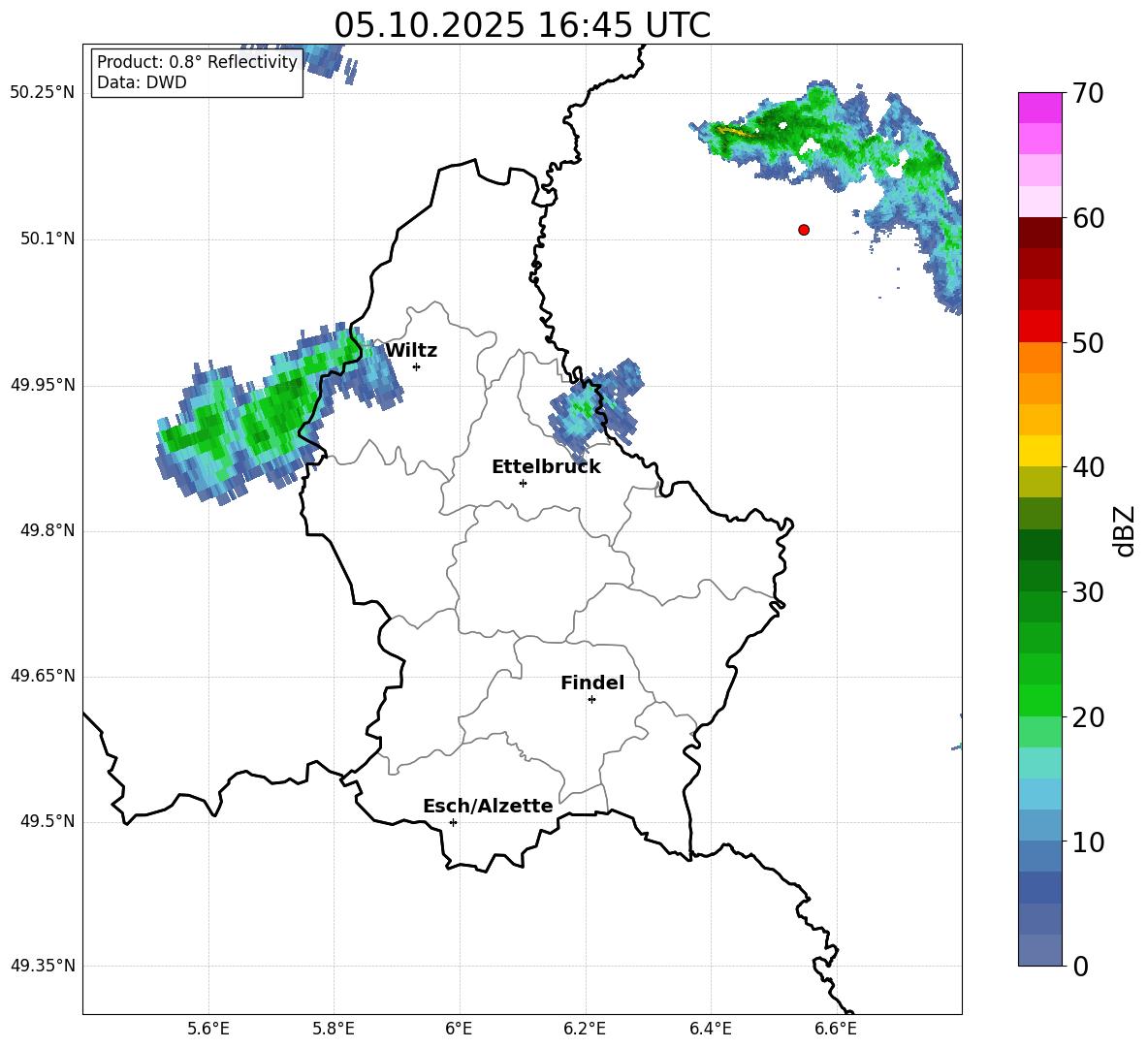Click the colorbar tick value 10

point(1089,842)
